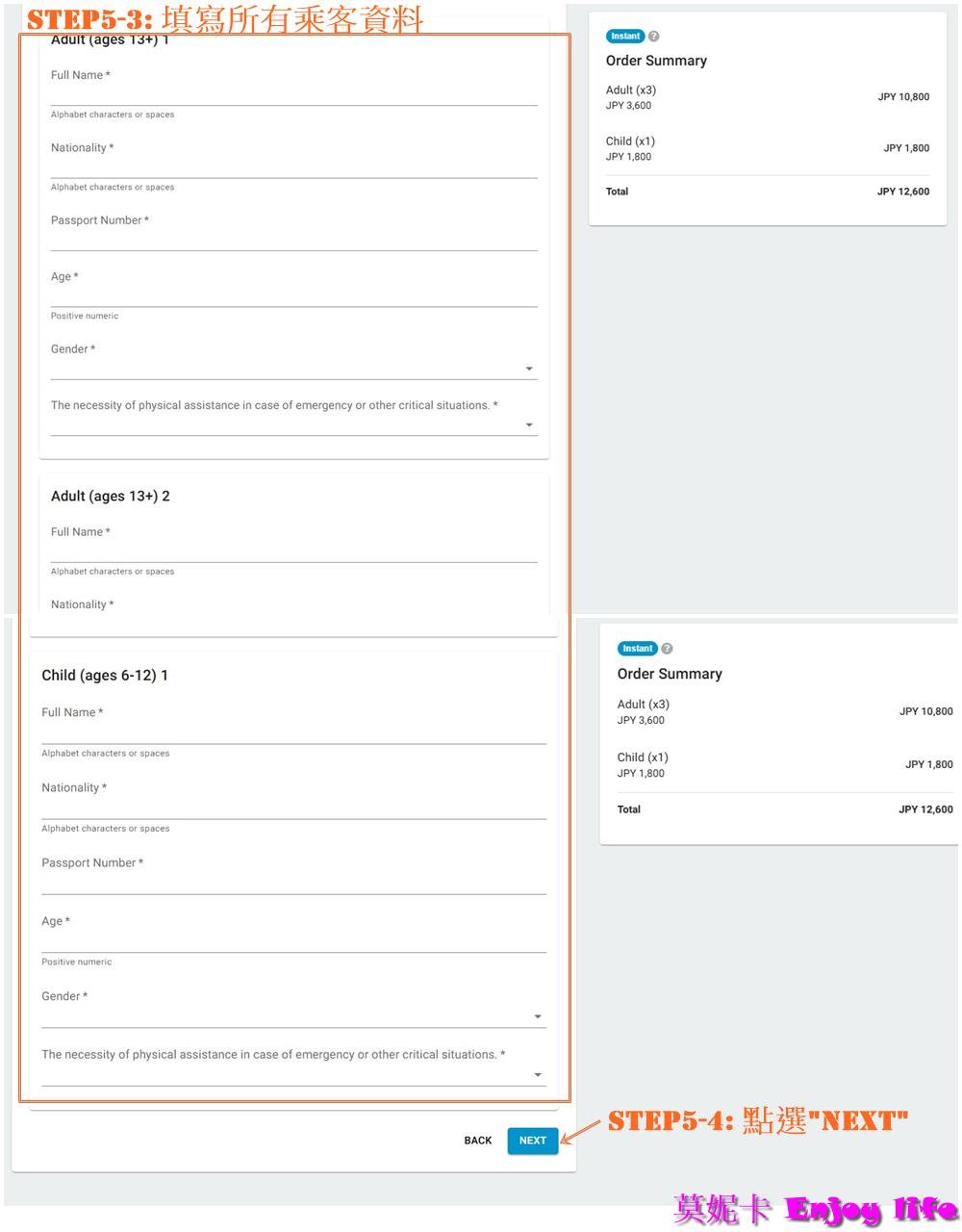Select Adult 1 Passport Number field

[293, 240]
